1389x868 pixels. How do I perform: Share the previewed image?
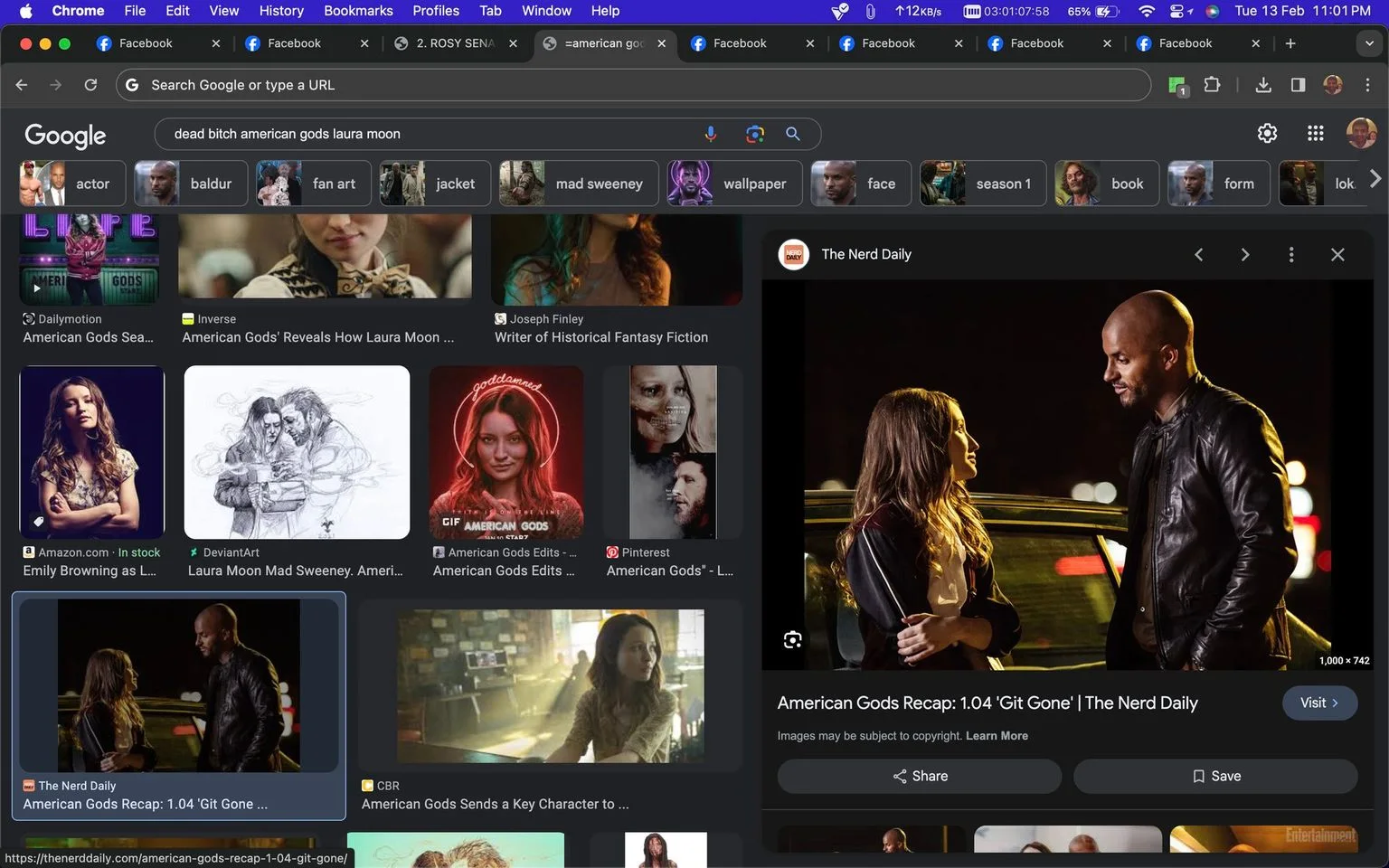(920, 777)
